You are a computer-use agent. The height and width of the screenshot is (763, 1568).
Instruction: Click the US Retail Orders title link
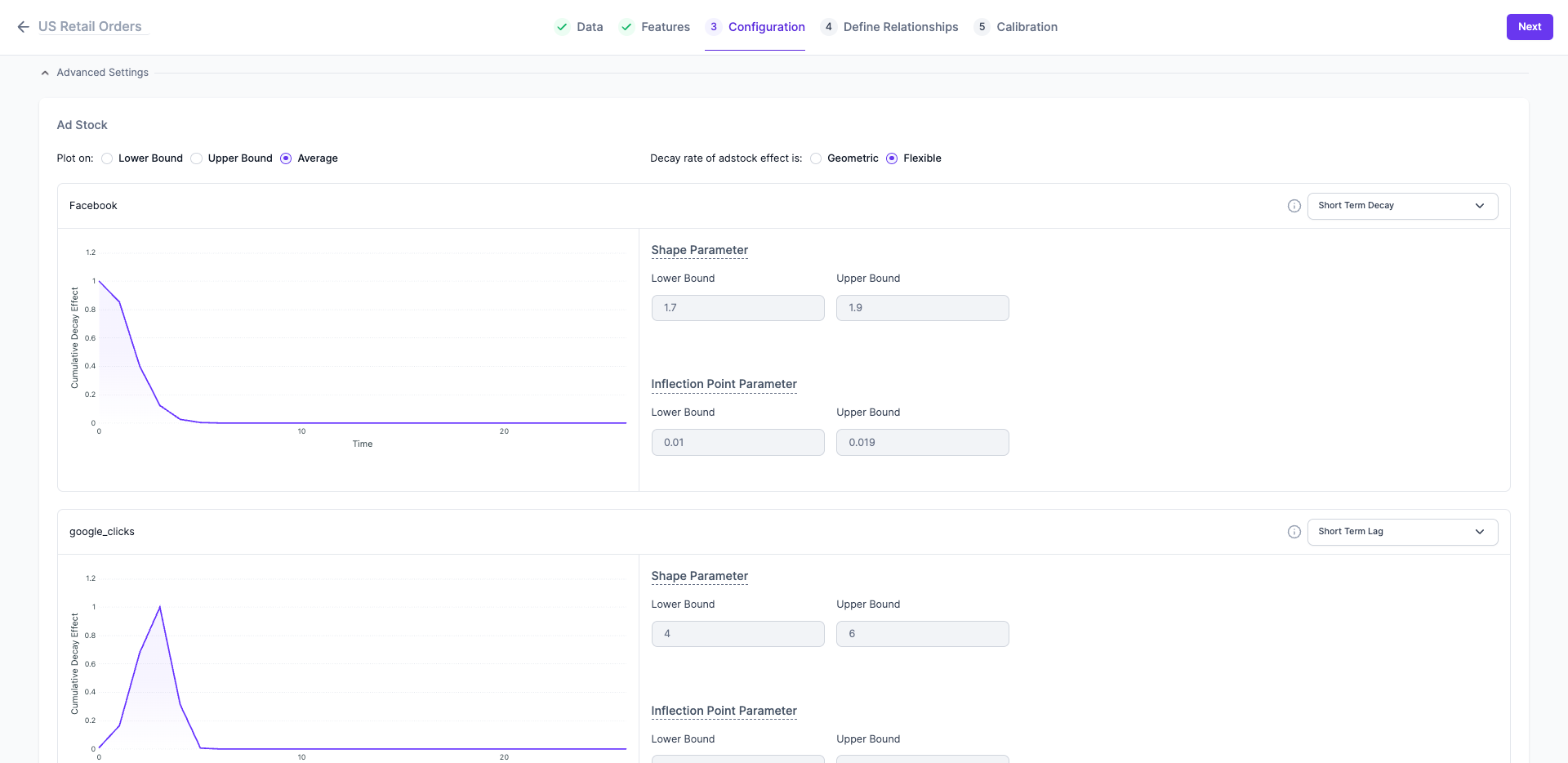(90, 27)
